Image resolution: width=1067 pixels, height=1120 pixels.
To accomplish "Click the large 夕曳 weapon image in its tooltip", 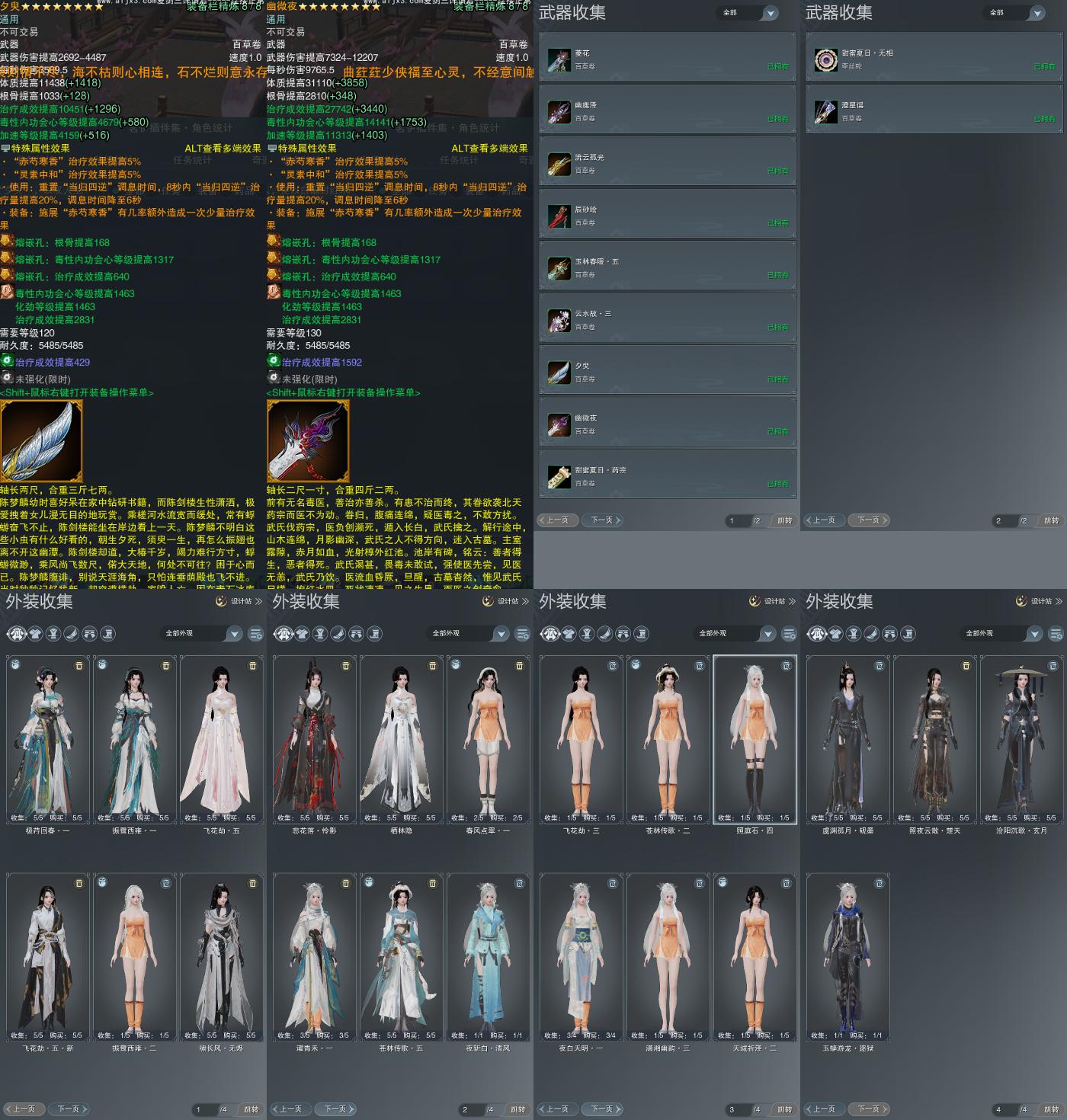I will tap(41, 441).
